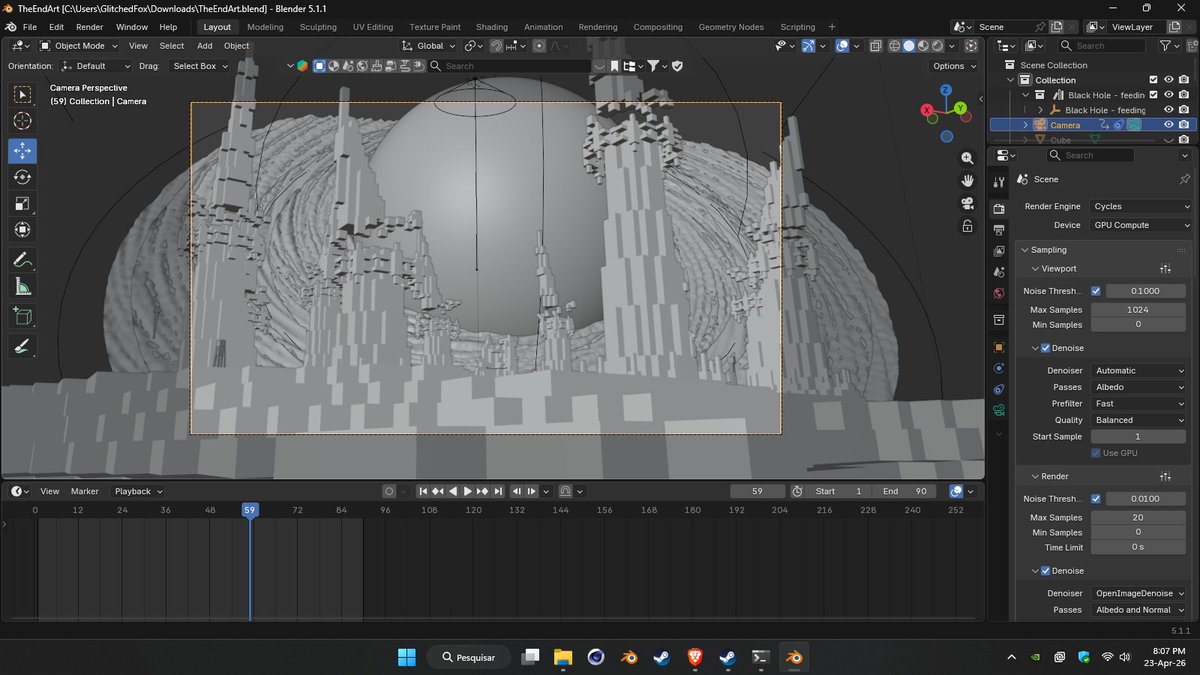Toggle snapping magnet in header

coord(497,46)
